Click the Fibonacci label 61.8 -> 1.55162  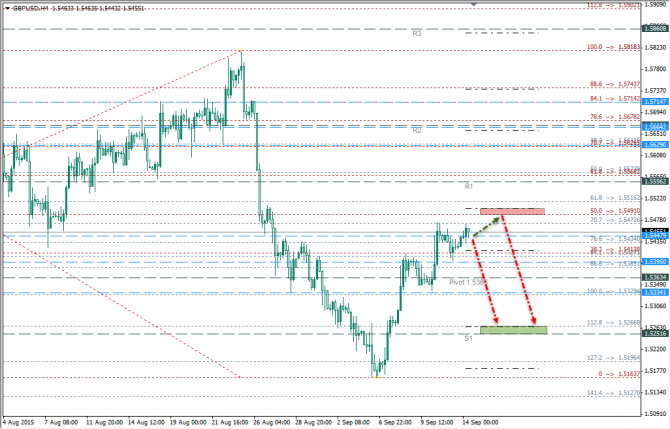[615, 198]
